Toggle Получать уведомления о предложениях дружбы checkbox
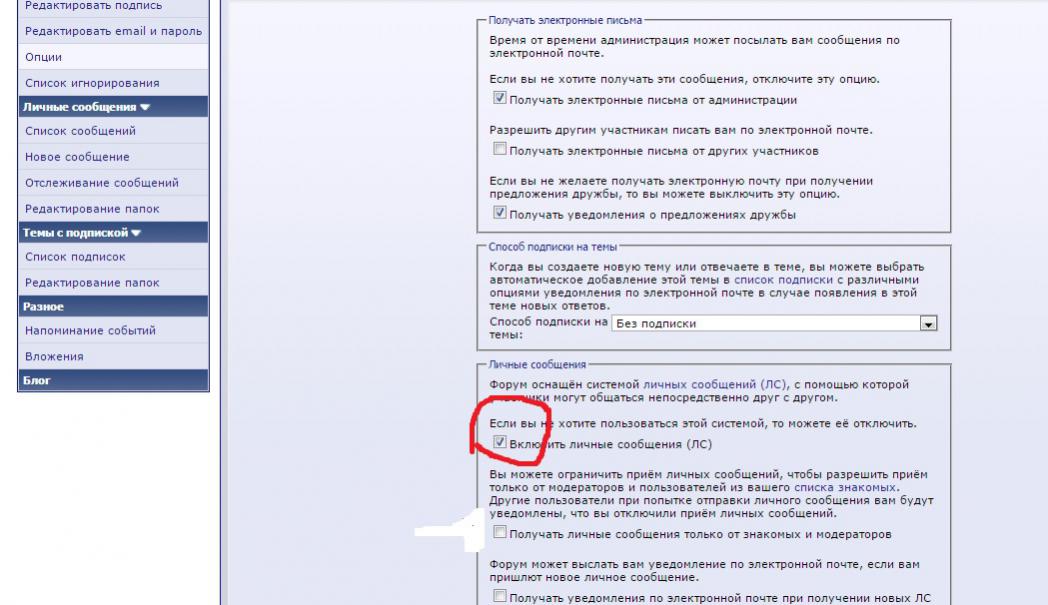This screenshot has width=1048, height=605. coord(500,213)
